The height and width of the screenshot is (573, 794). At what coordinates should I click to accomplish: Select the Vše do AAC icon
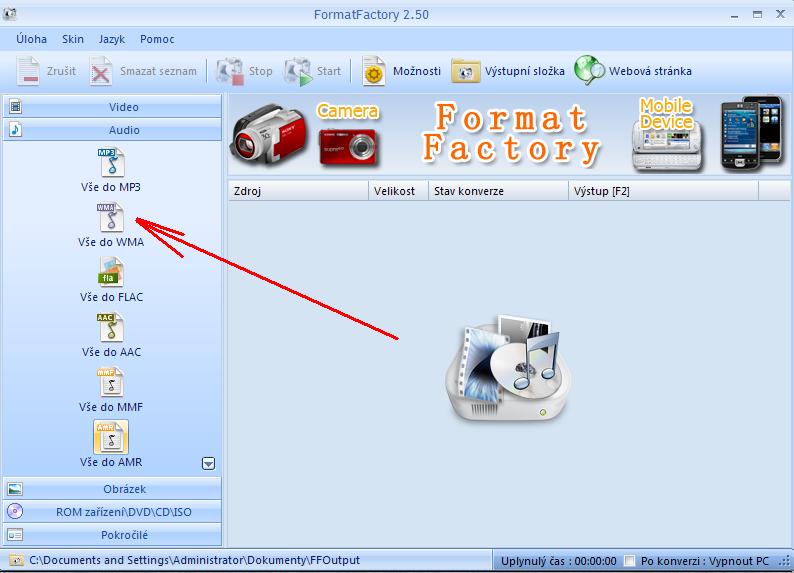[111, 327]
